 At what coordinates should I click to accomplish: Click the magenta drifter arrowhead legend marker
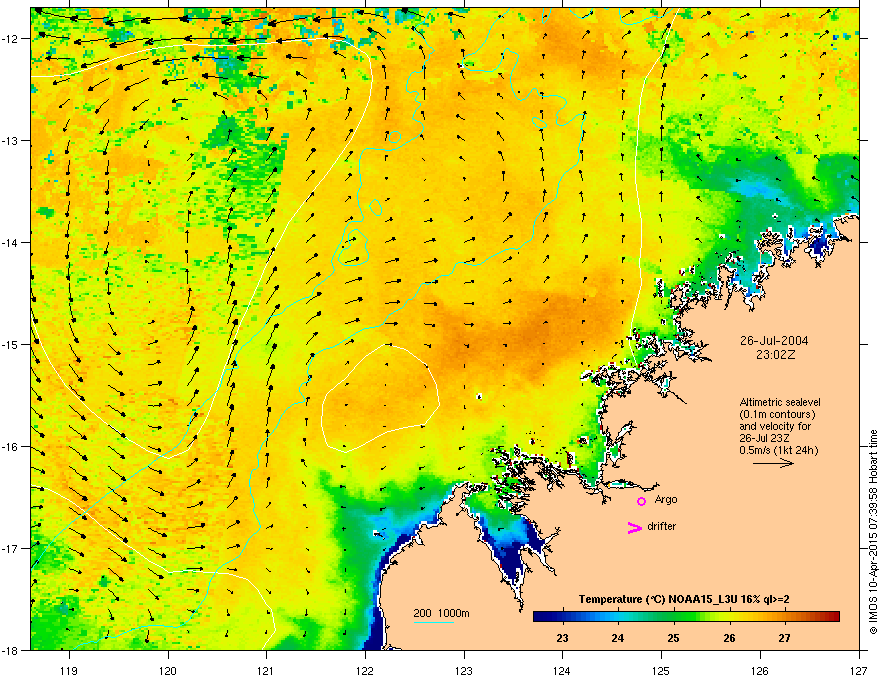(634, 527)
